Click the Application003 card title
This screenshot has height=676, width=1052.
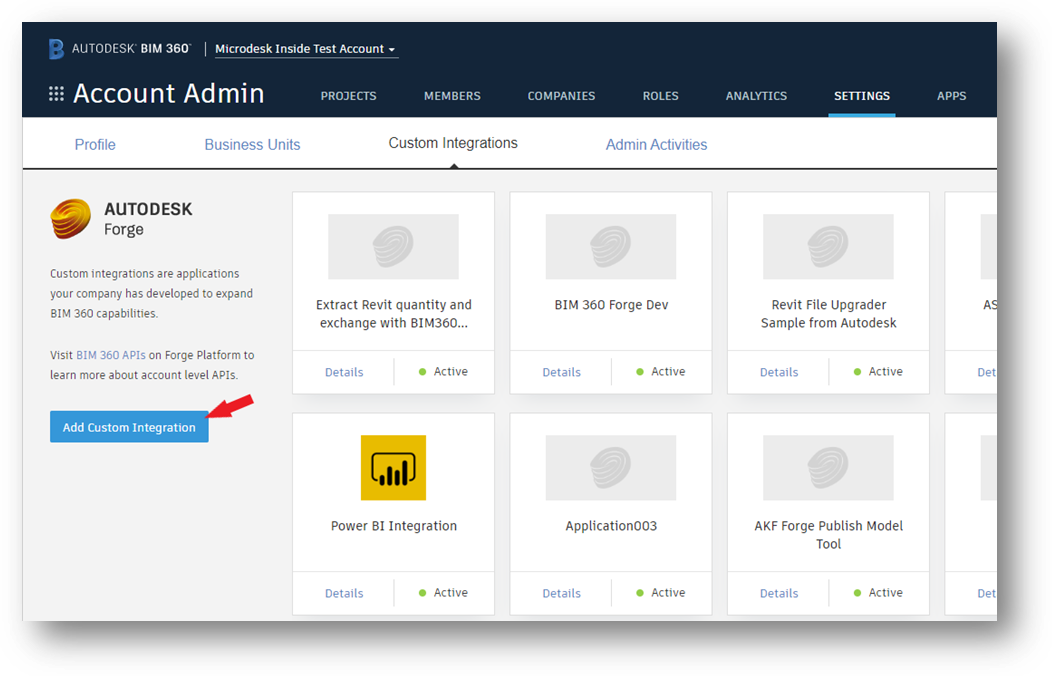[x=611, y=526]
